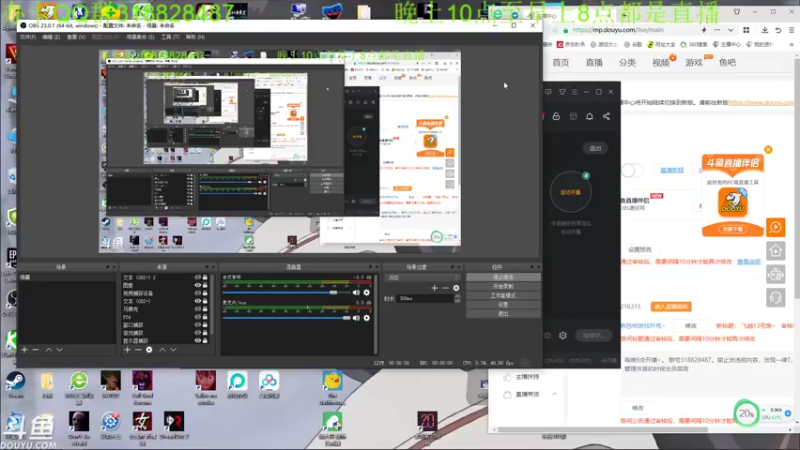Toggle visibility of 窗口捕获 source
800x450 pixels.
click(x=197, y=325)
